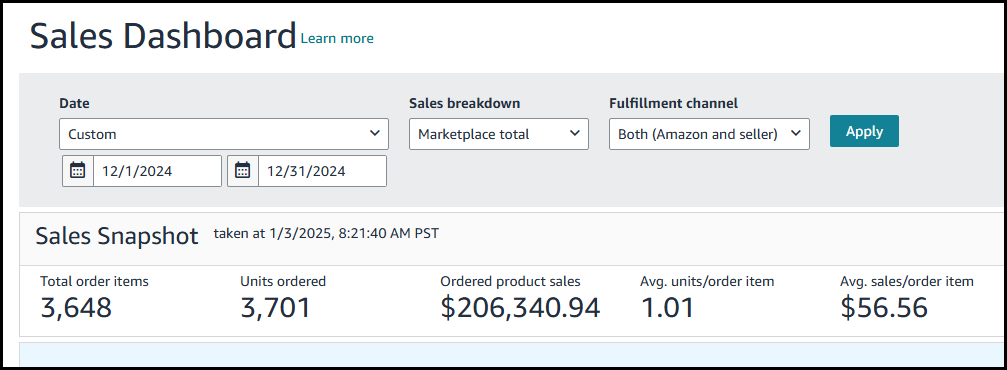Click the snapshot taken-at timestamp text
This screenshot has width=1007, height=370.
click(x=326, y=233)
